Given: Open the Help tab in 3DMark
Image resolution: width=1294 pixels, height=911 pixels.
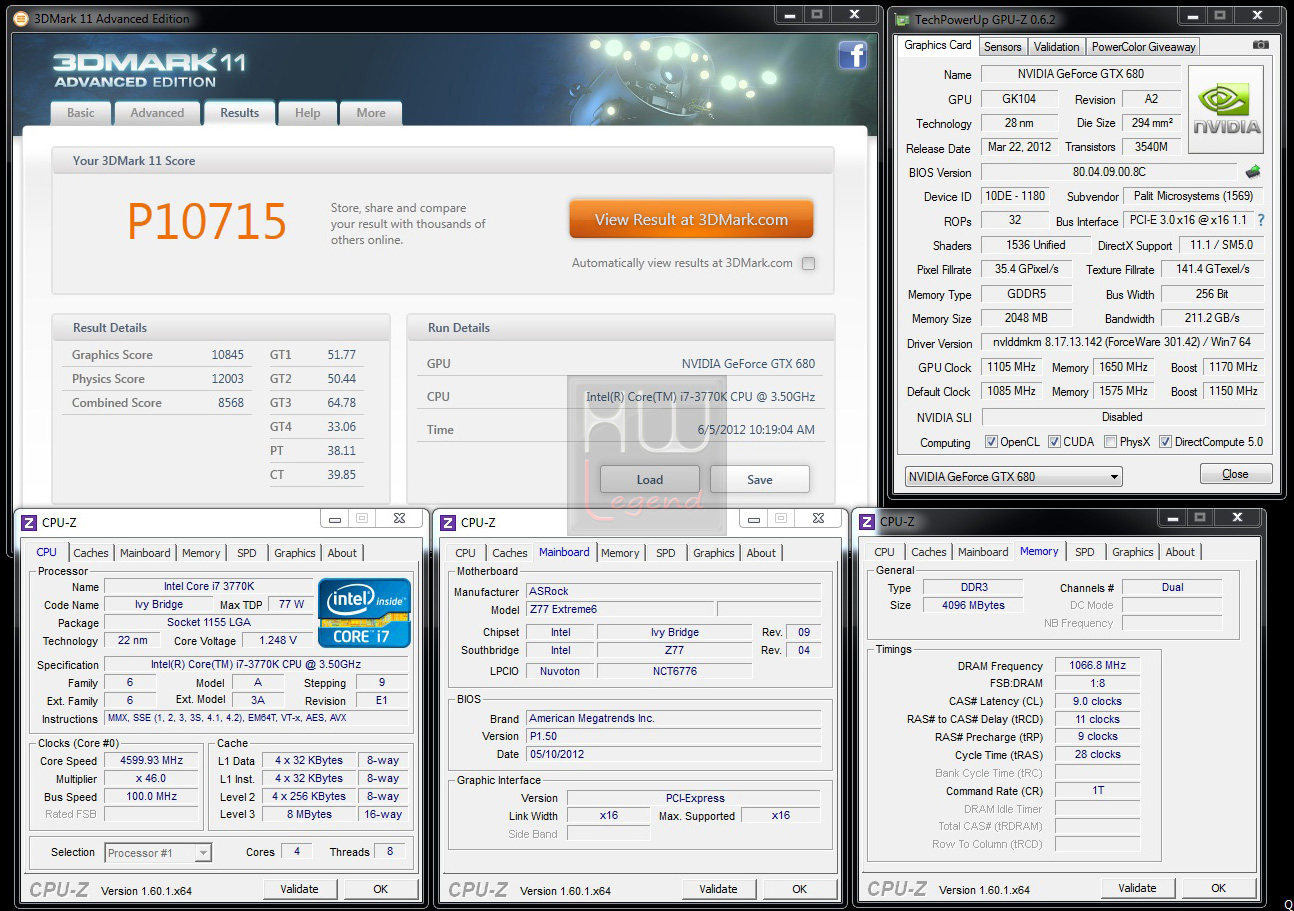Looking at the screenshot, I should pos(308,113).
